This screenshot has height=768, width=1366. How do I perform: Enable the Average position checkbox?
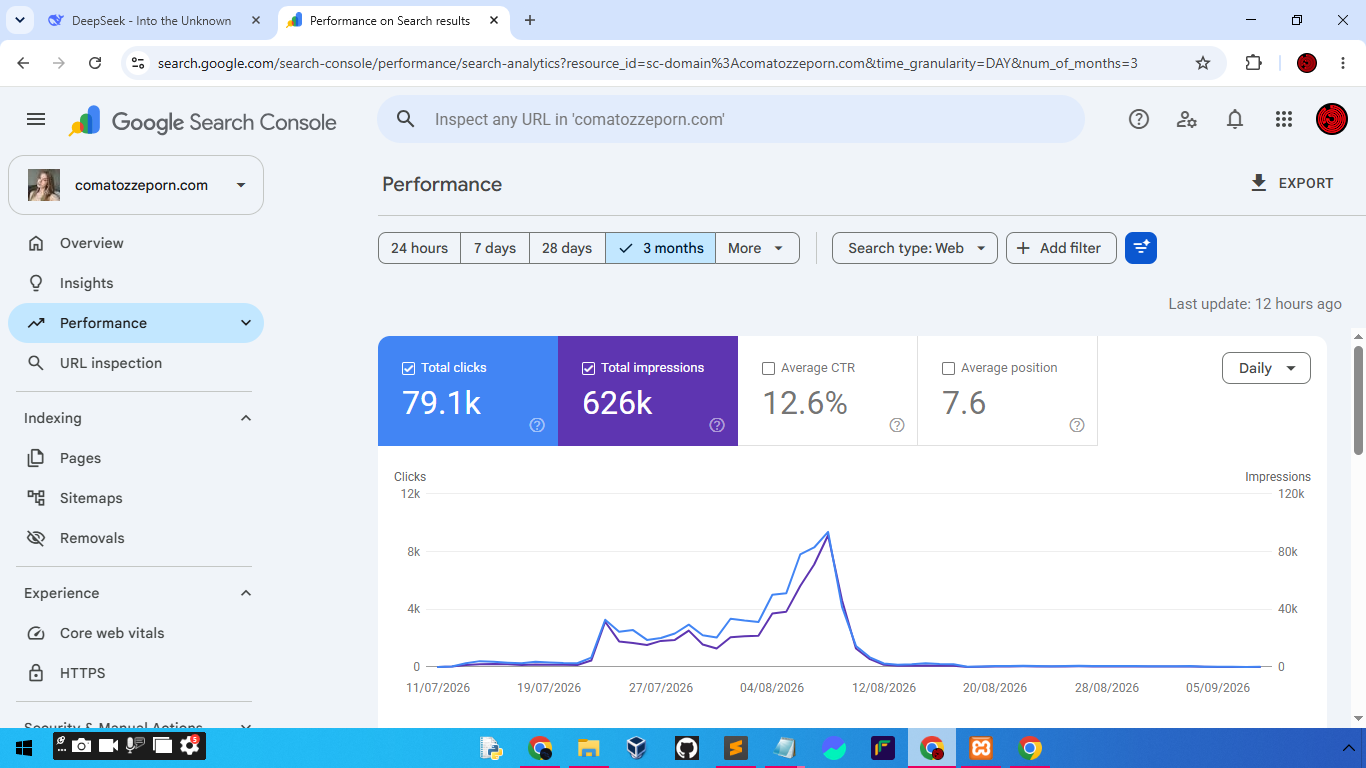948,368
